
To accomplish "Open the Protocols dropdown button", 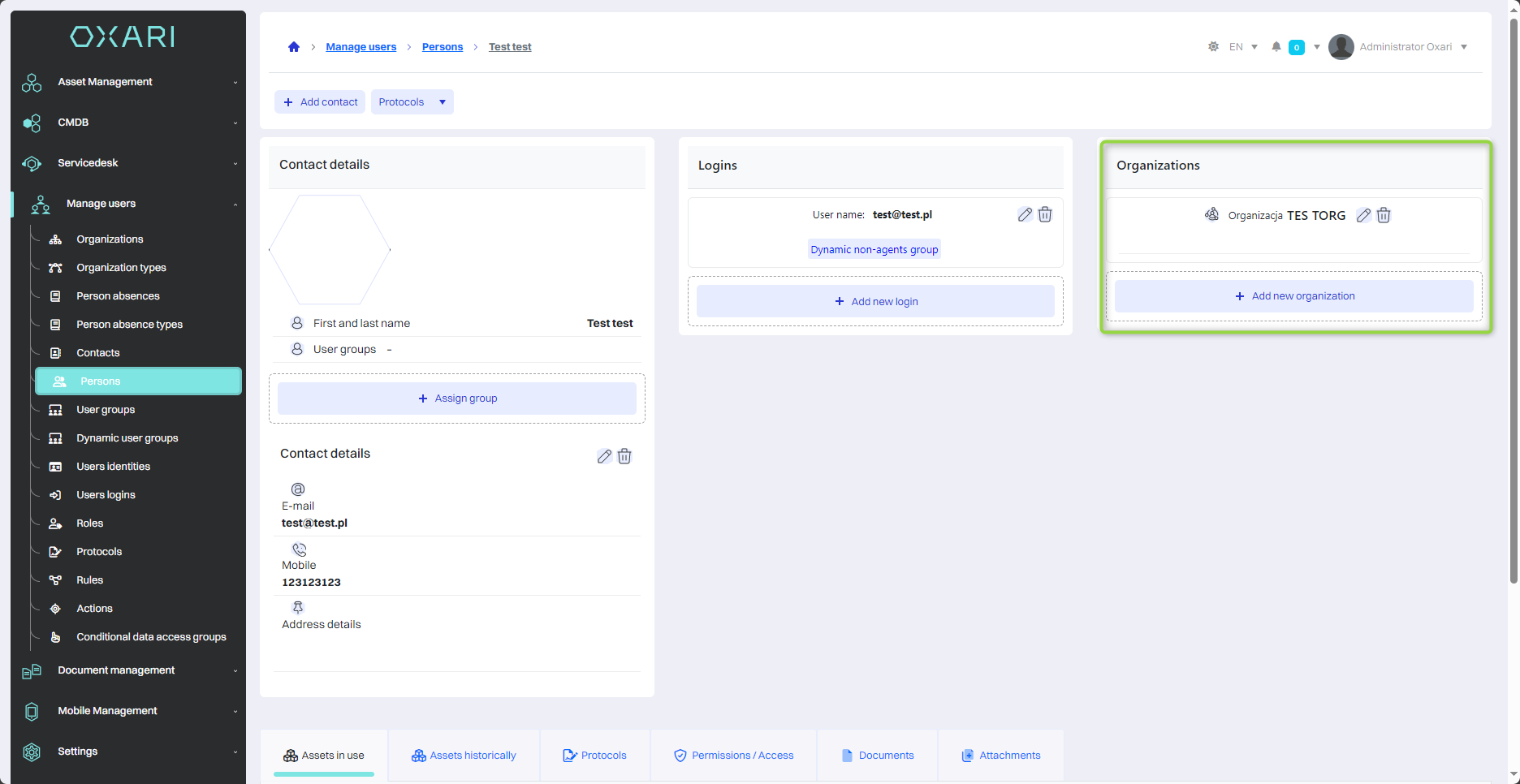I will click(x=412, y=102).
